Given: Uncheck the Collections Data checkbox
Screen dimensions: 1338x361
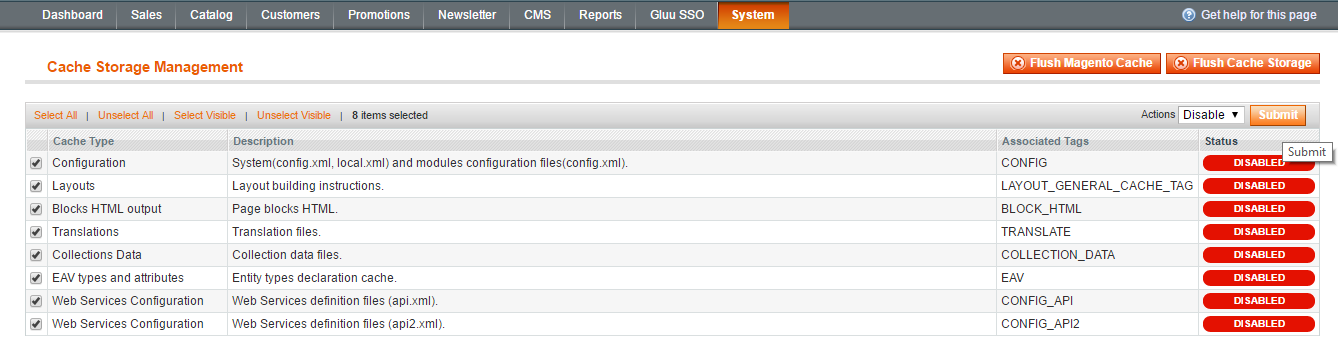Looking at the screenshot, I should click(36, 255).
